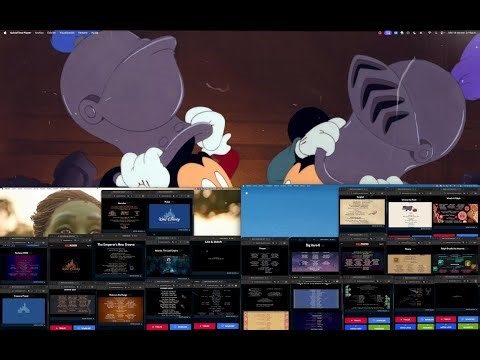Check the menu bar clock
The width and height of the screenshot is (480, 360).
click(462, 33)
